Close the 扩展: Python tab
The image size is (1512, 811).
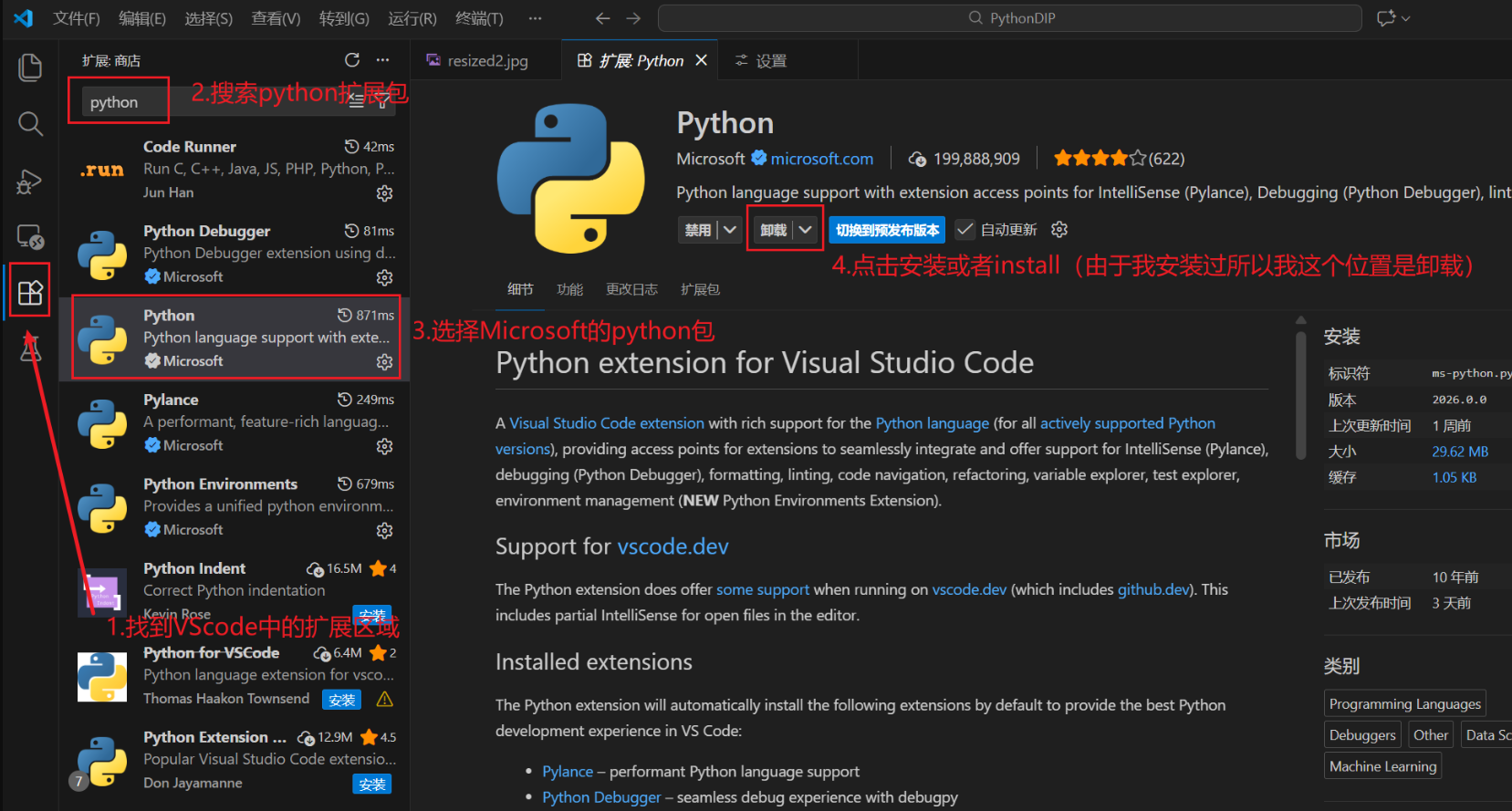(x=701, y=60)
